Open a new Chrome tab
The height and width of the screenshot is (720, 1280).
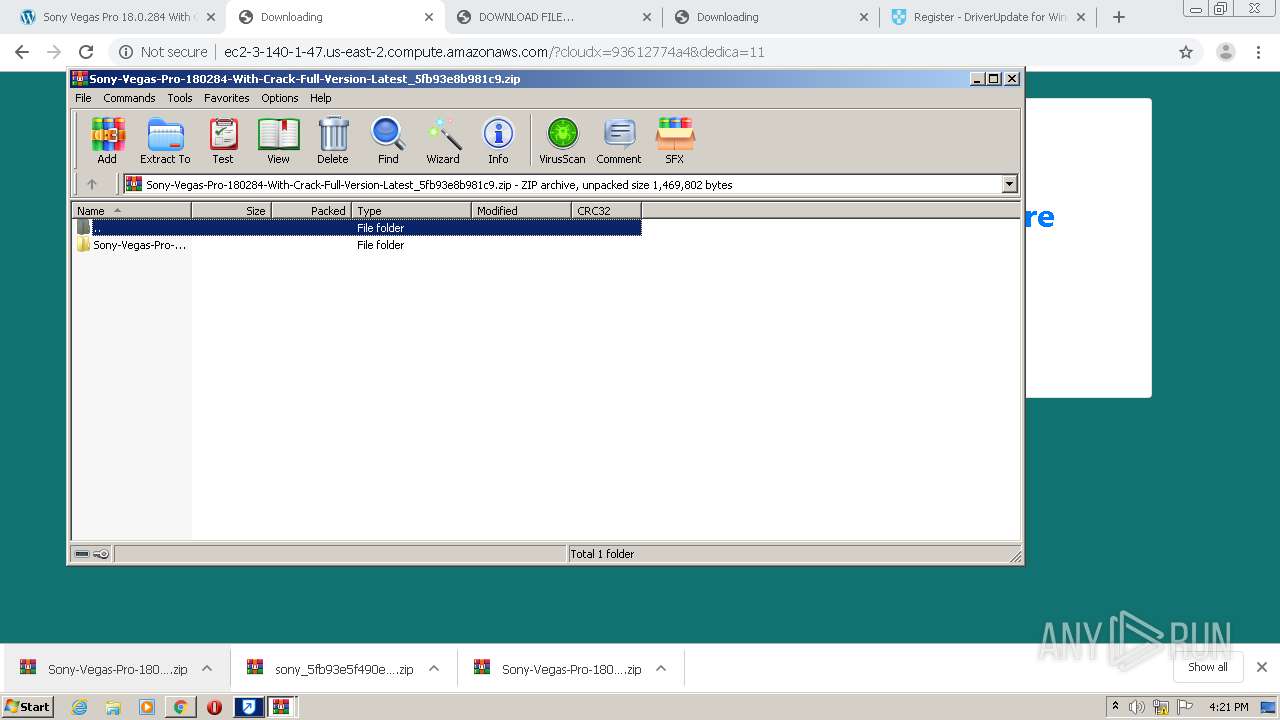(x=1119, y=17)
